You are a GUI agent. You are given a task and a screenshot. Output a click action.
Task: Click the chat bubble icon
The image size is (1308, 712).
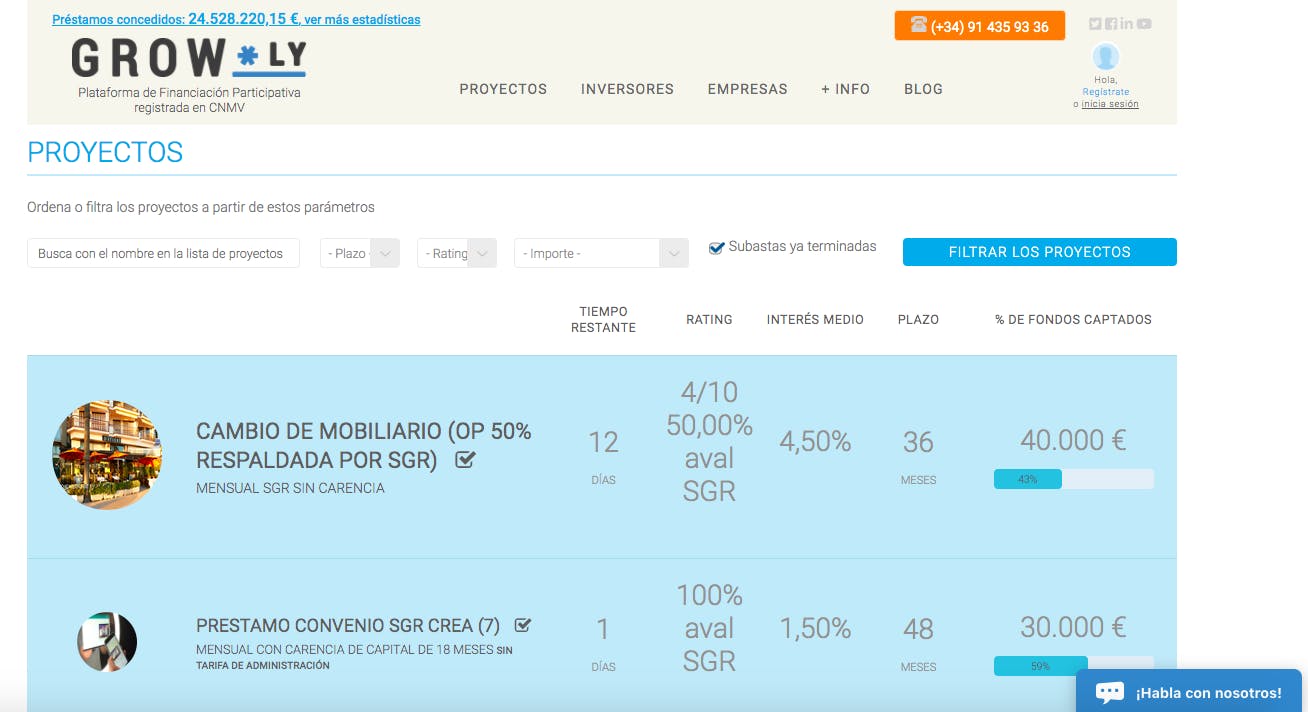click(1110, 692)
